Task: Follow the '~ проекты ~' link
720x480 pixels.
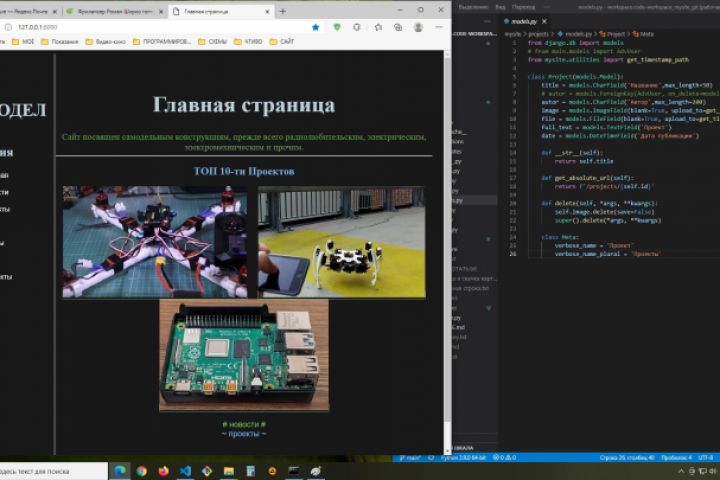Action: tap(244, 434)
